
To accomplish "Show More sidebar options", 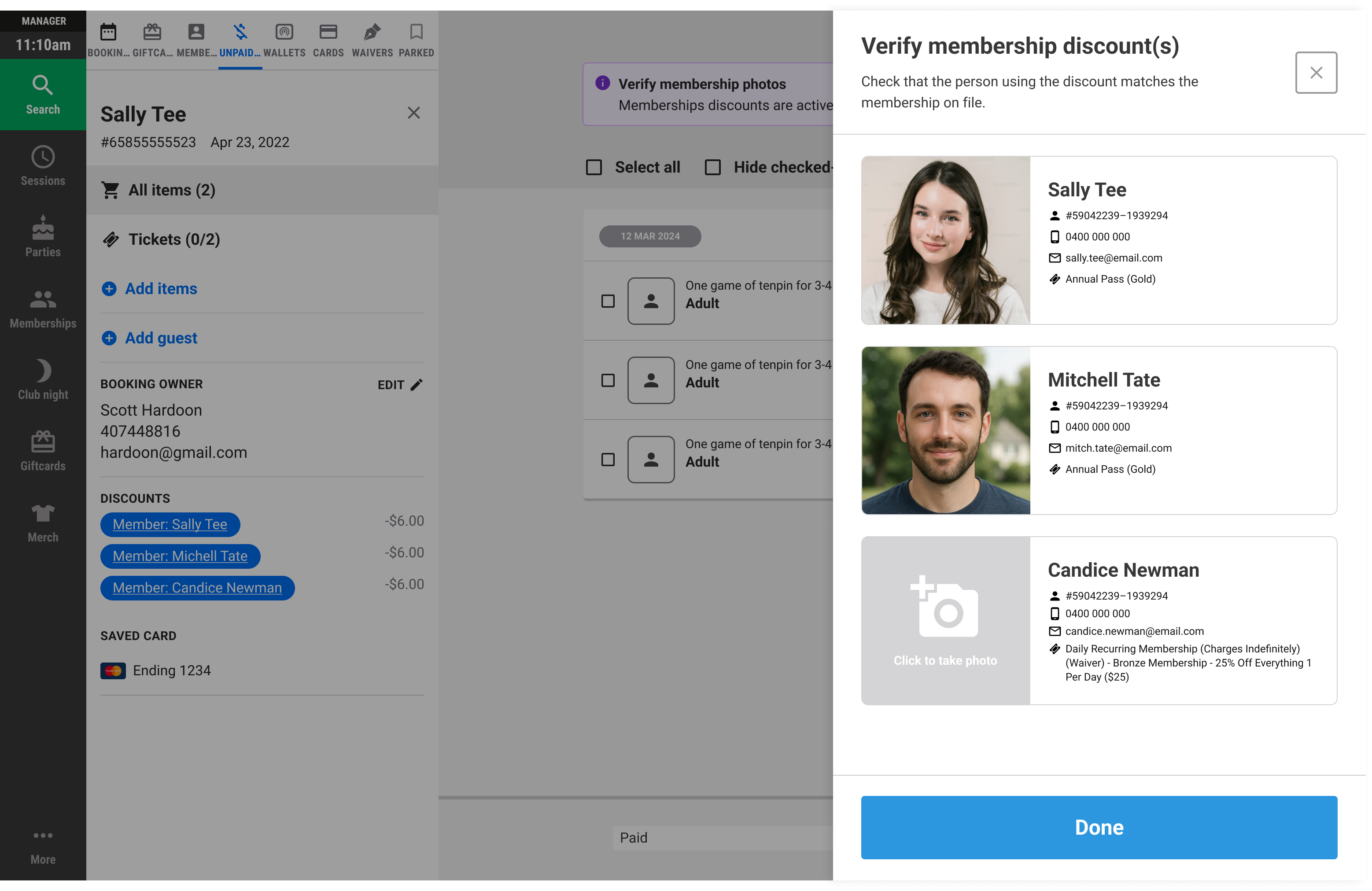I will click(43, 847).
